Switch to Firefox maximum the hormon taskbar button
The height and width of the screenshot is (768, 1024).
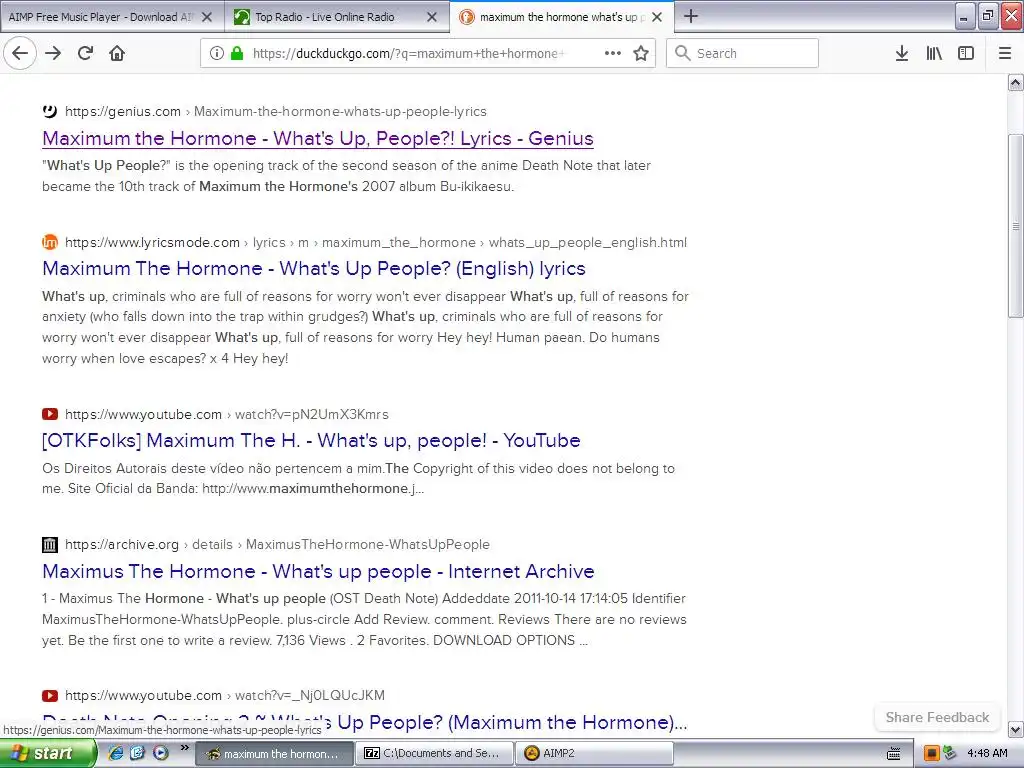click(x=274, y=754)
